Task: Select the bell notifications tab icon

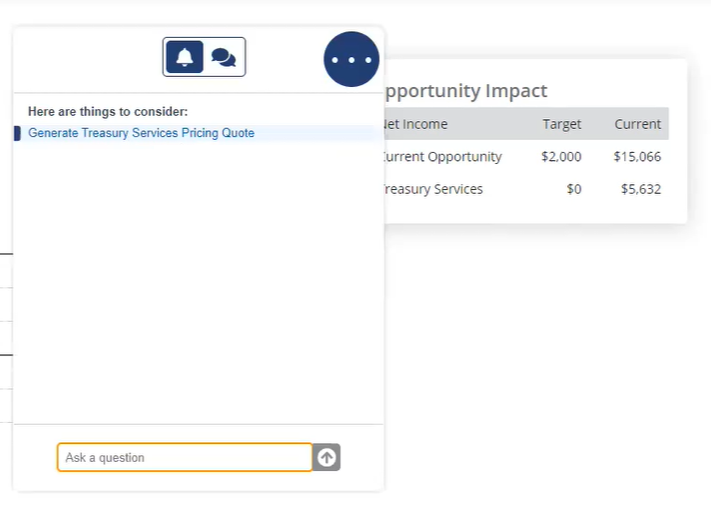Action: point(184,57)
